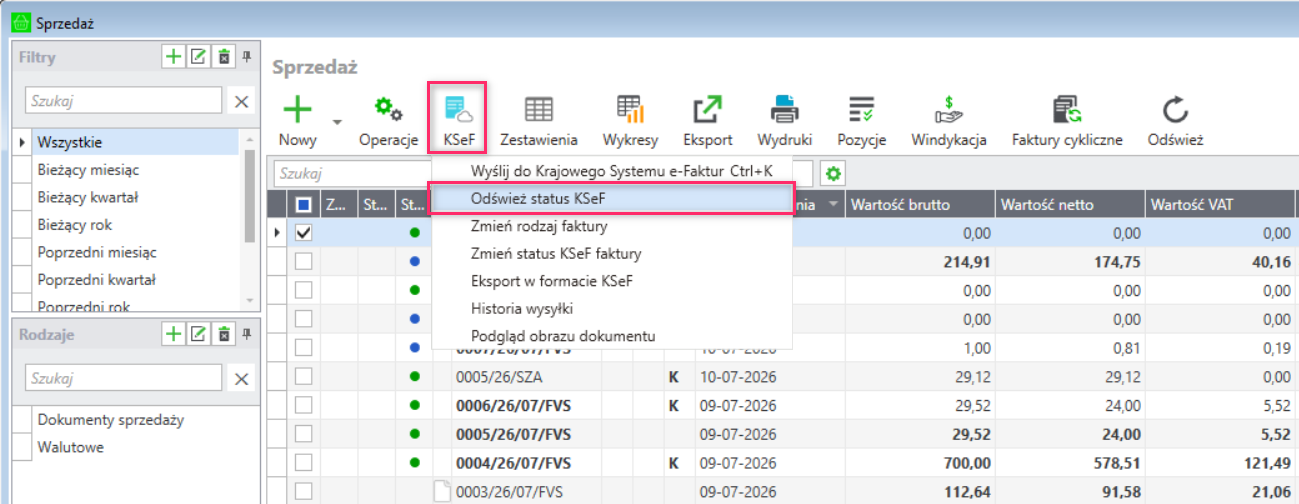The image size is (1299, 504).
Task: Sort by Wartość brutto column header
Action: [920, 205]
